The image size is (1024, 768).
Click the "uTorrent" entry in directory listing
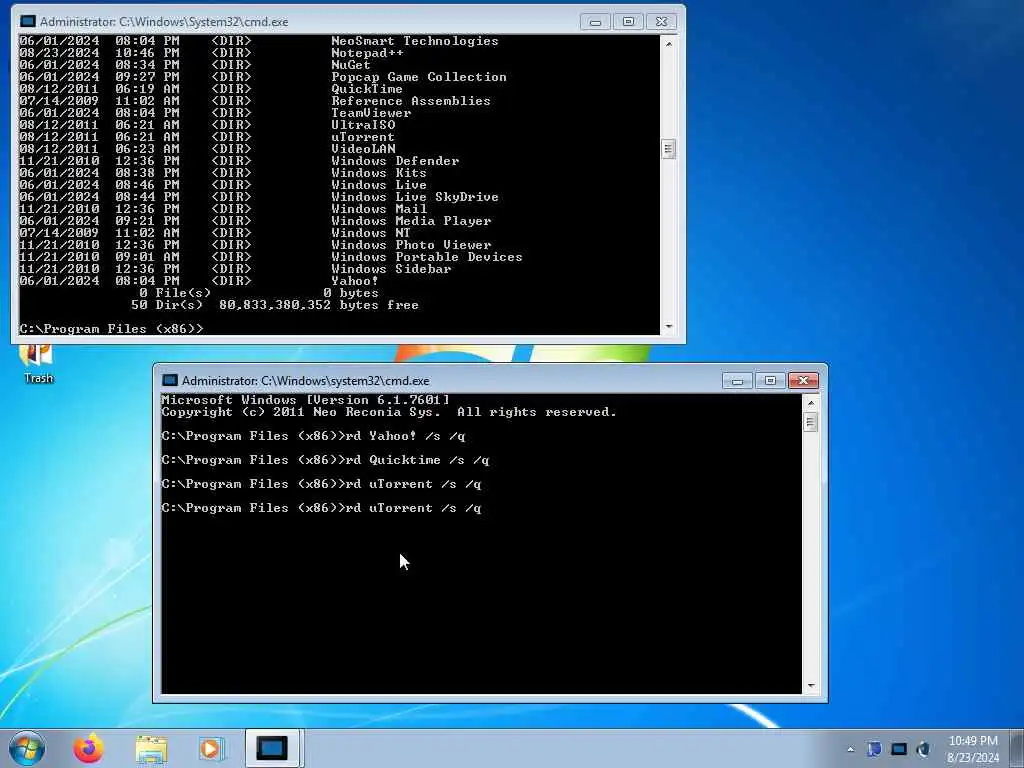pyautogui.click(x=362, y=137)
